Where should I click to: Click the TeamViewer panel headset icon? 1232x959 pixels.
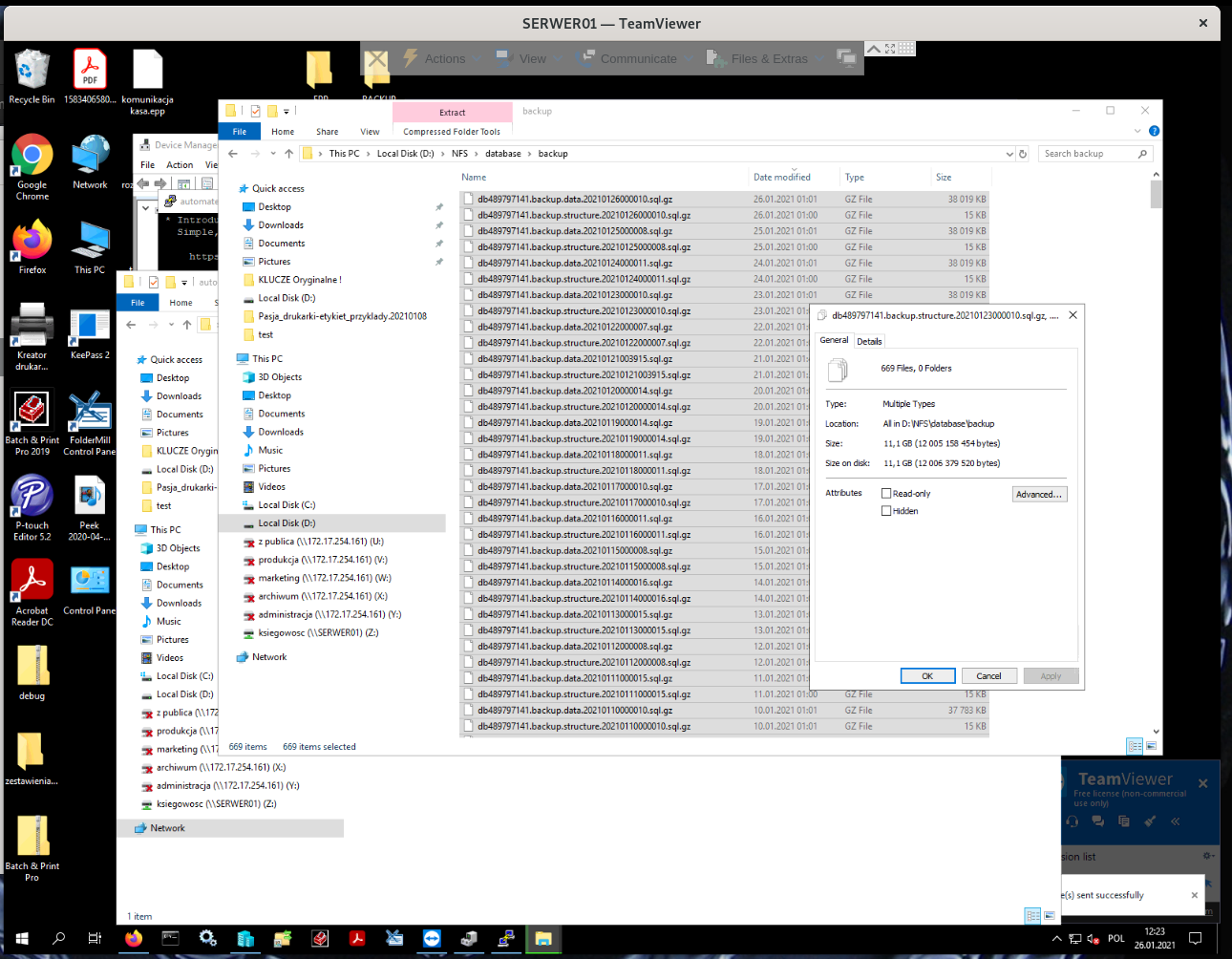(x=1073, y=821)
